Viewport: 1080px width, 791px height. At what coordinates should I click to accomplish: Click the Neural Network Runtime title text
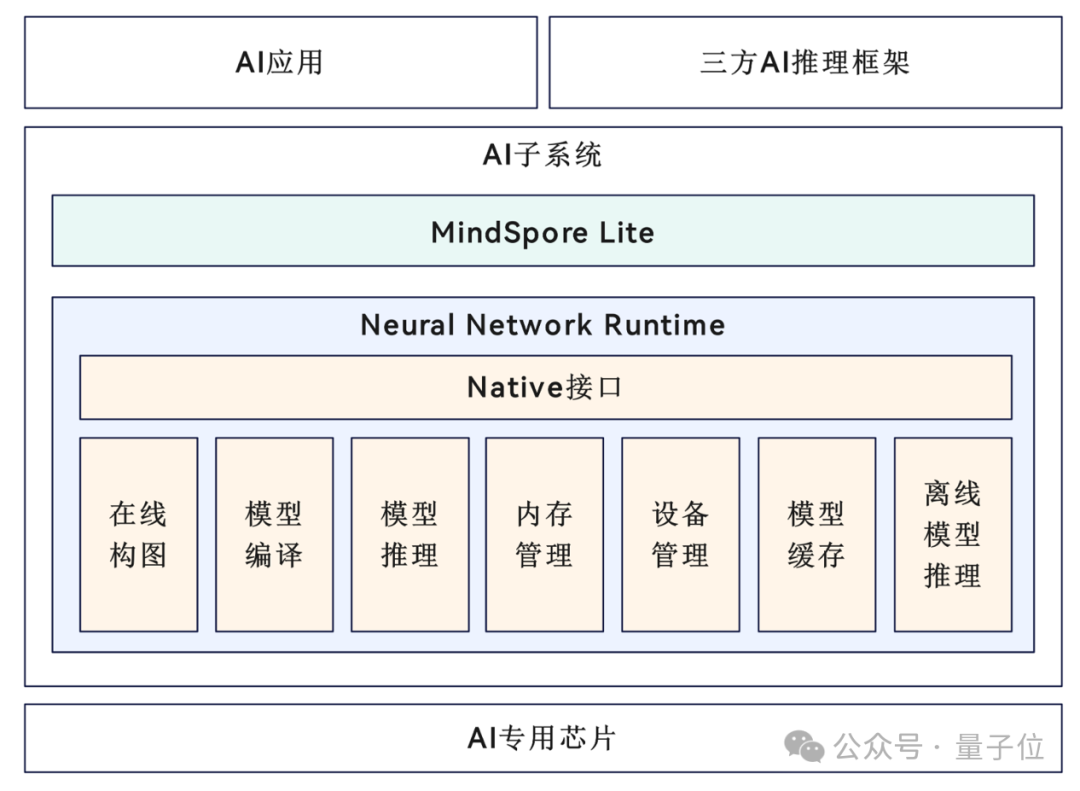click(543, 324)
